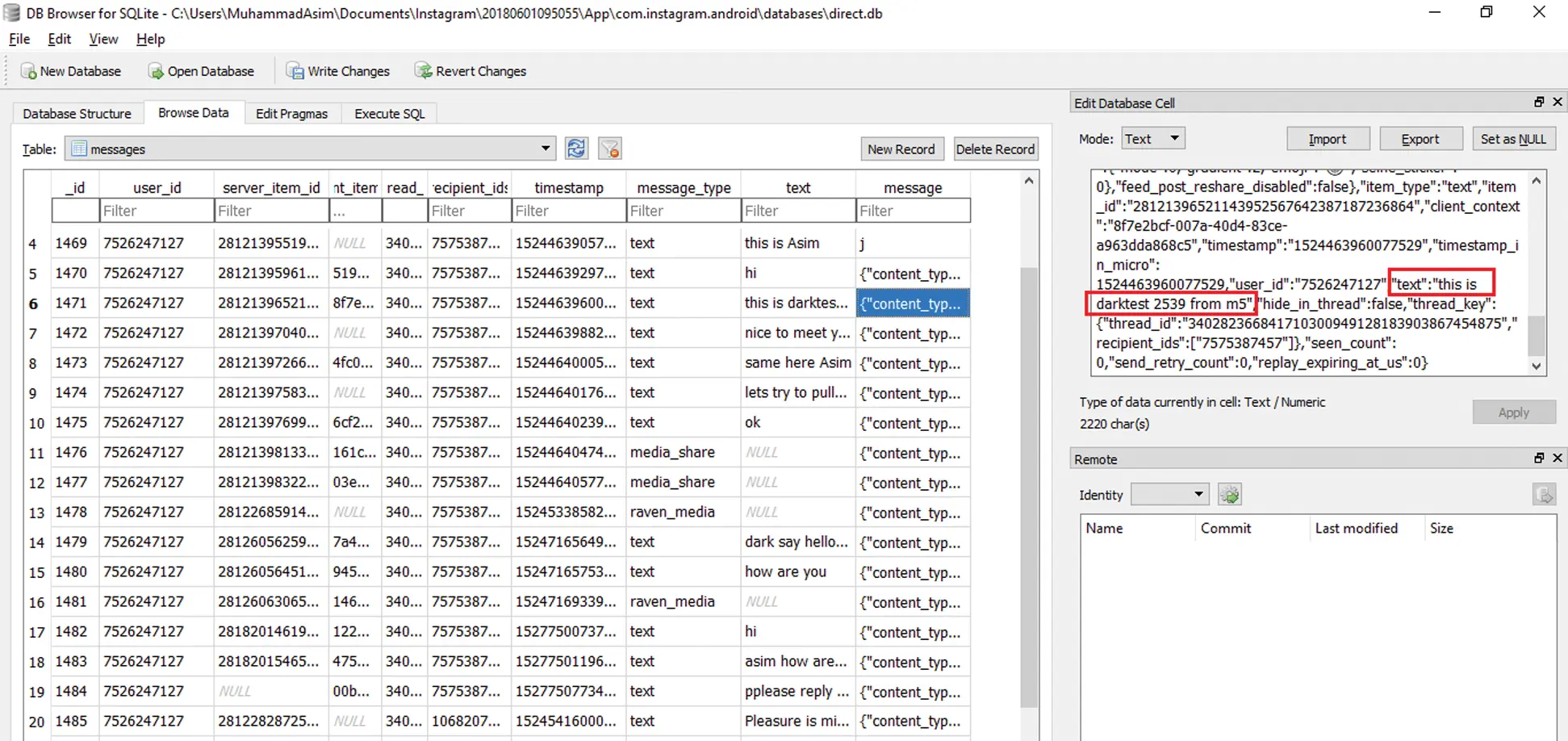
Task: Click the server_item_id filter field
Action: (272, 211)
